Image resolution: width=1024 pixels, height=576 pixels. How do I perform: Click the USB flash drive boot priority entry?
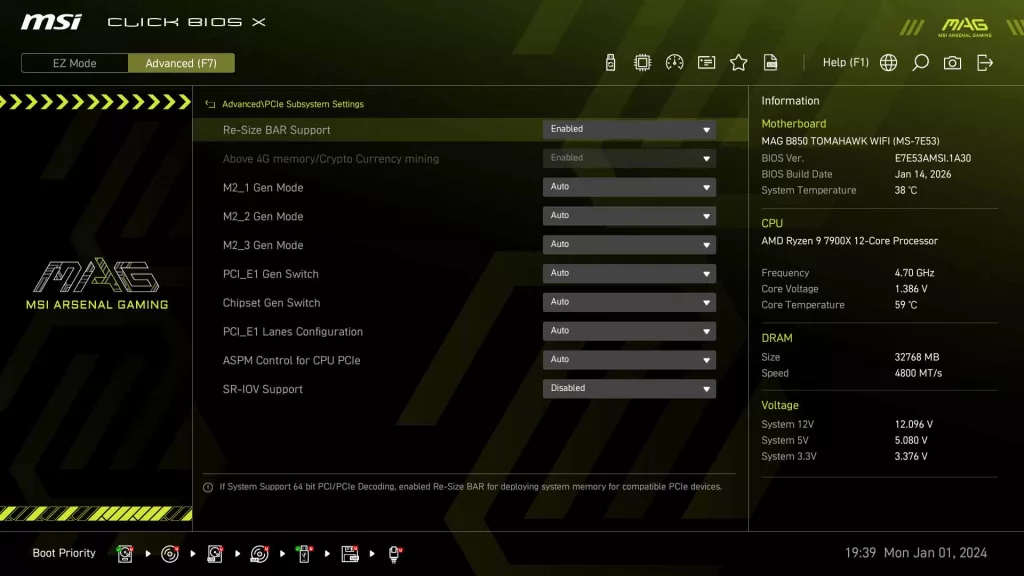[303, 553]
